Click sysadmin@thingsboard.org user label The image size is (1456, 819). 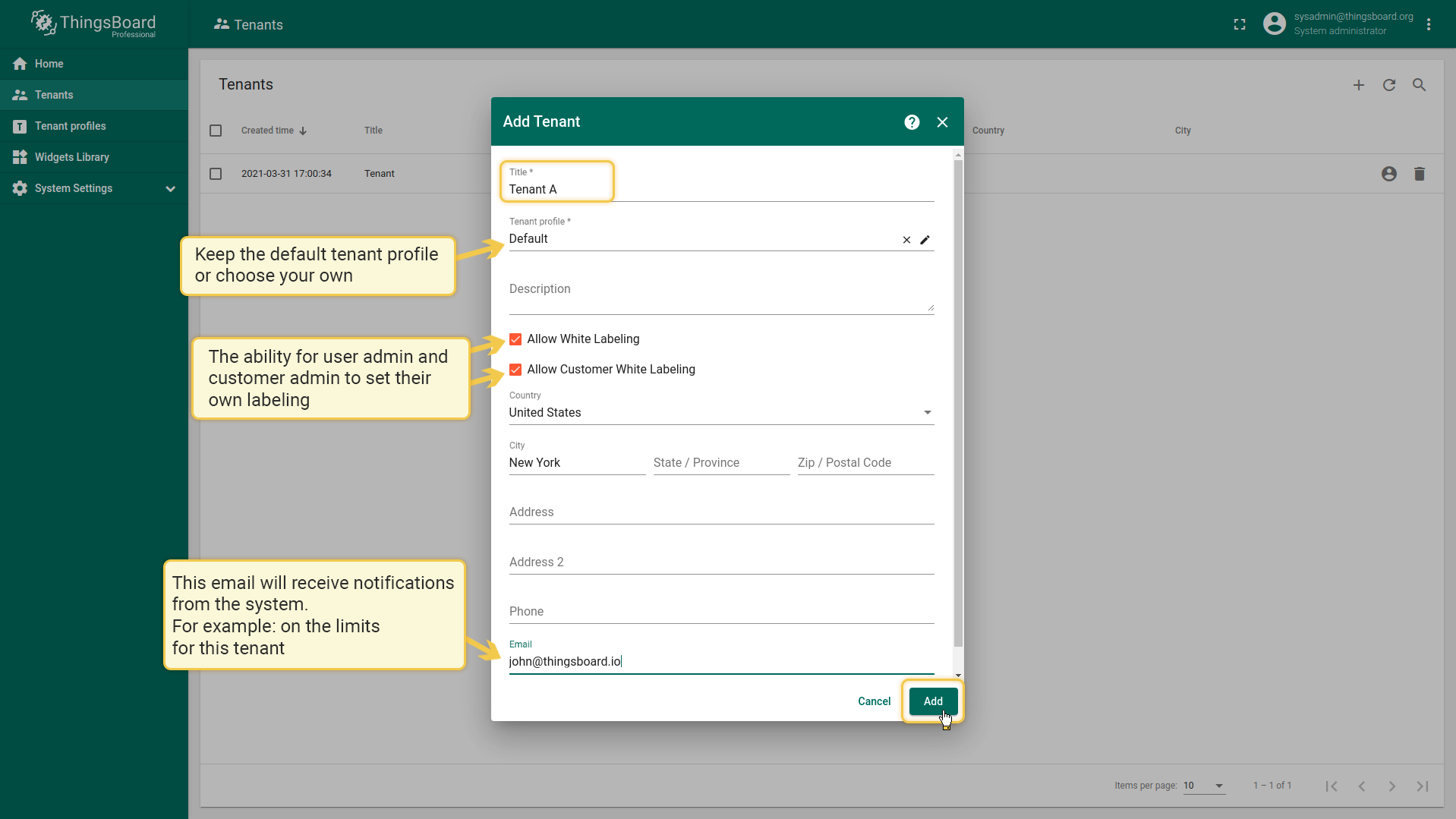click(x=1353, y=17)
